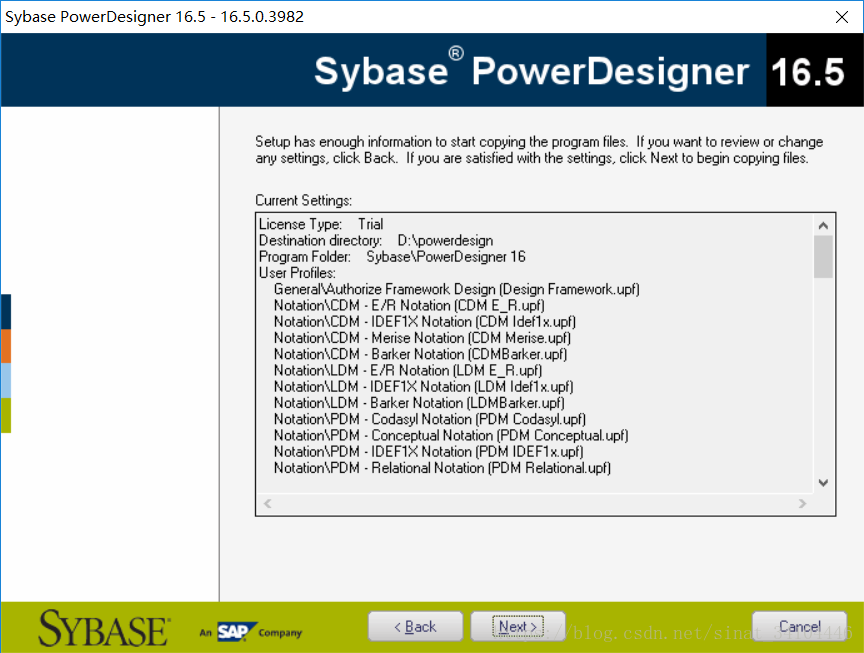Click the horizontal scroll-right arrow
The image size is (864, 653).
pos(802,504)
